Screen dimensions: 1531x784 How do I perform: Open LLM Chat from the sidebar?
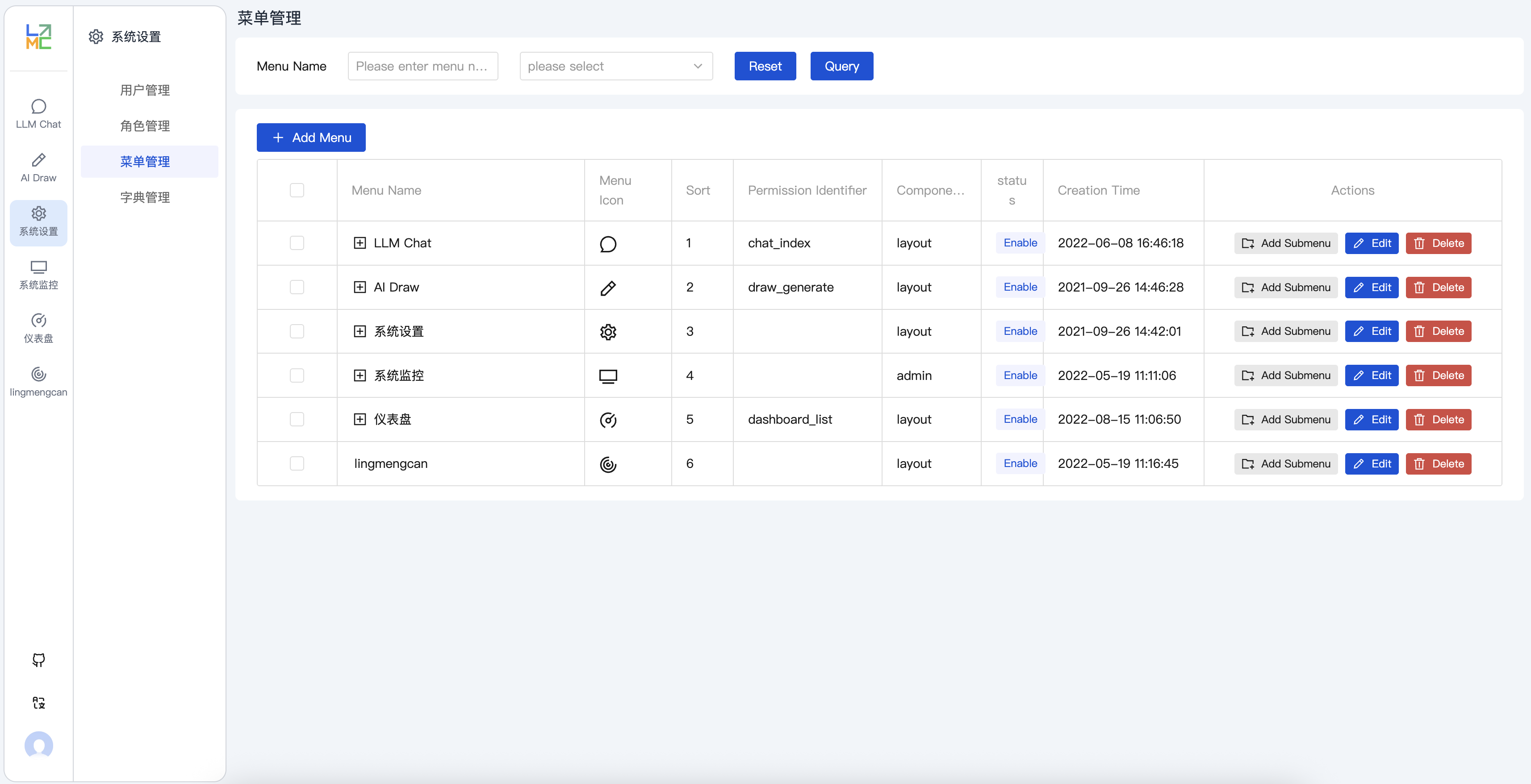(38, 114)
